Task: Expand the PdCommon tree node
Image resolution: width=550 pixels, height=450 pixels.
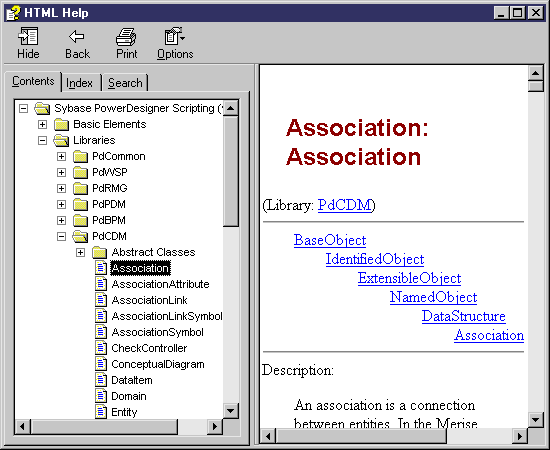Action: click(x=61, y=156)
